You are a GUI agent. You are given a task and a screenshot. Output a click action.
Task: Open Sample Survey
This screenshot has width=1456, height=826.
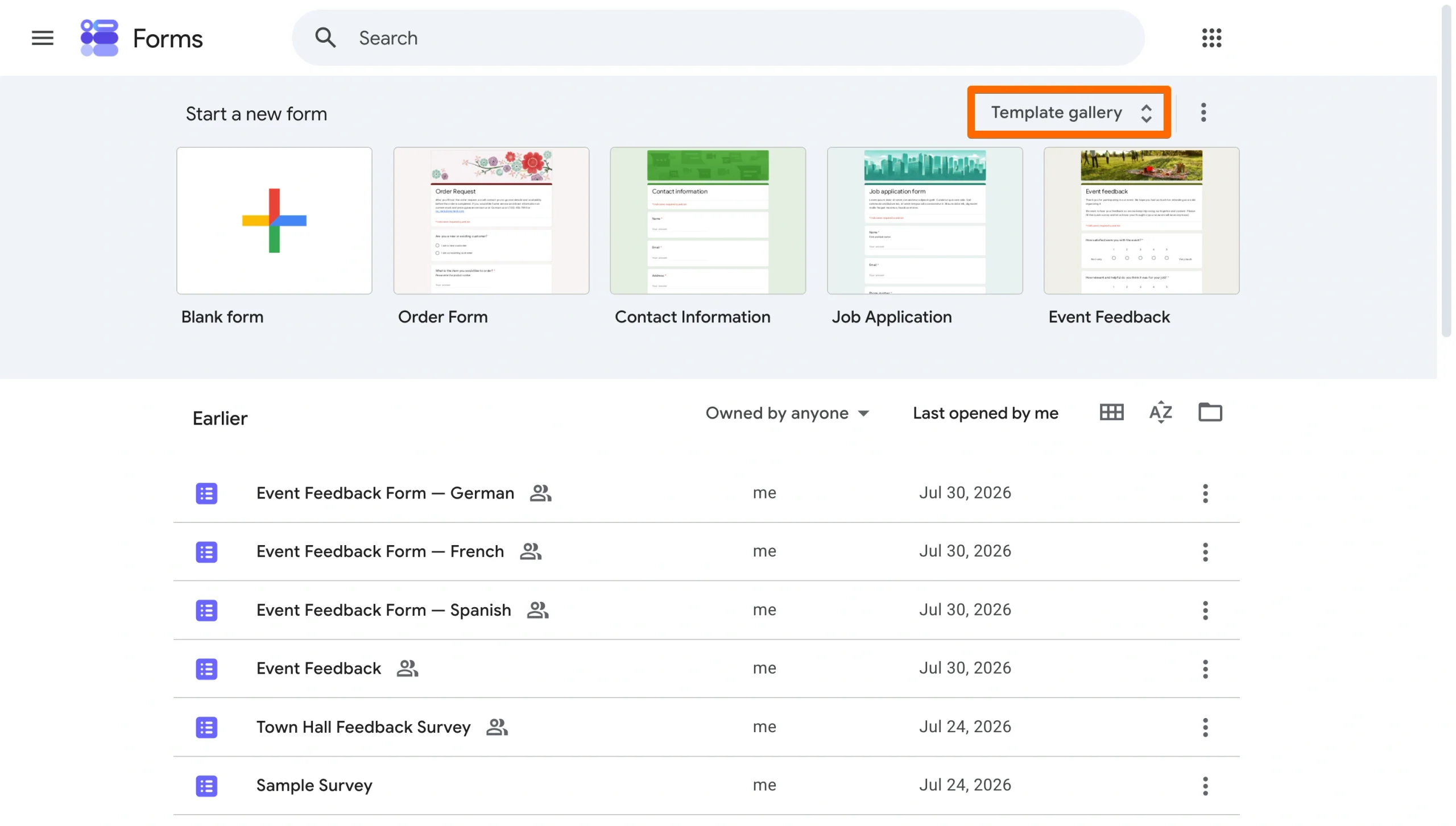pos(314,786)
